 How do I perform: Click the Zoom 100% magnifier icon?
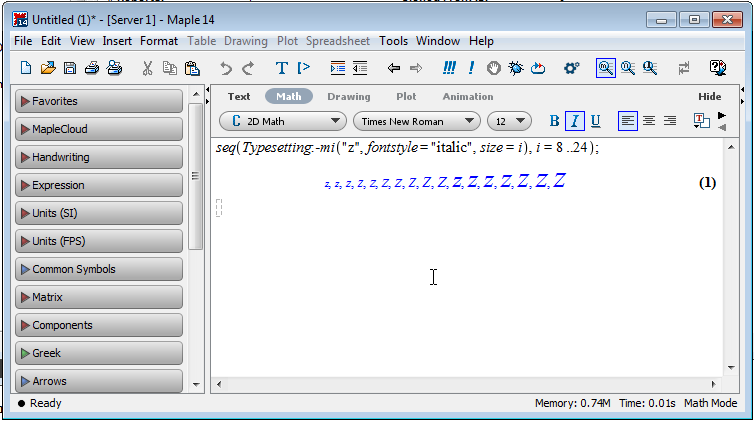click(x=605, y=68)
